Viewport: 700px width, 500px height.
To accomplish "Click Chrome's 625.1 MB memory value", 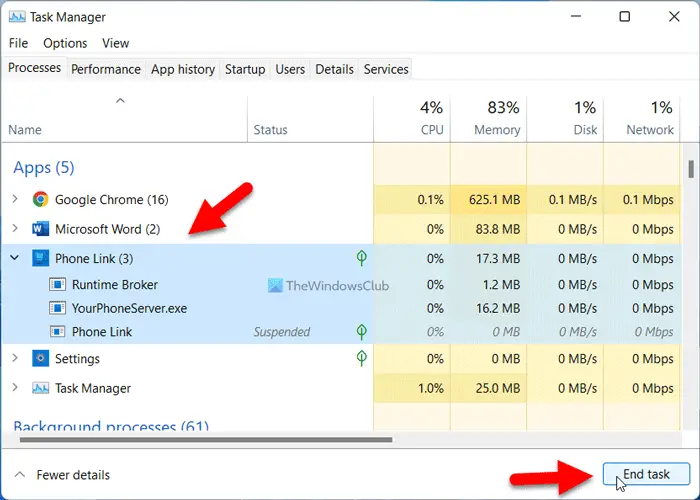I will [x=494, y=199].
